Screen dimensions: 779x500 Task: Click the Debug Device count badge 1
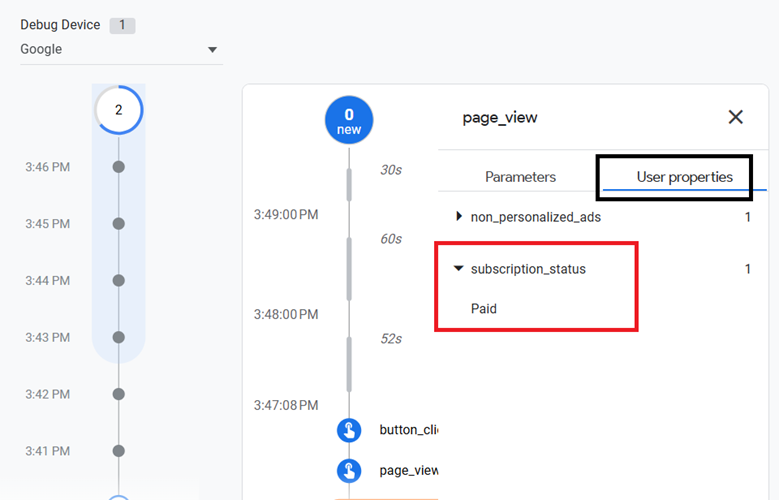(x=122, y=25)
